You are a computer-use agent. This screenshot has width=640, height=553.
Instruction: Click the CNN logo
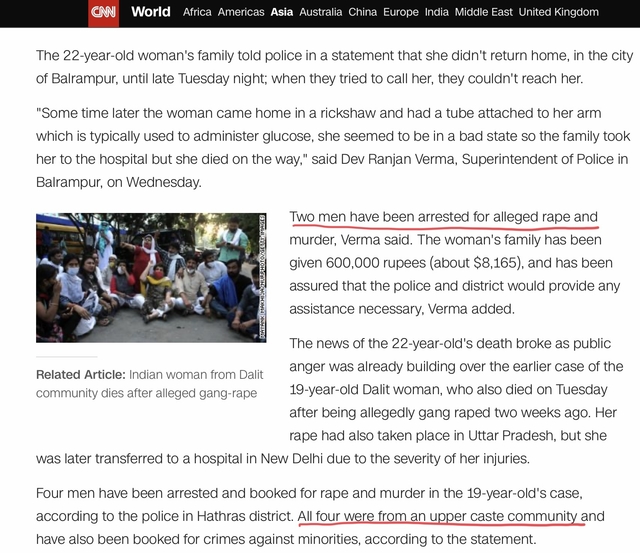click(x=102, y=13)
